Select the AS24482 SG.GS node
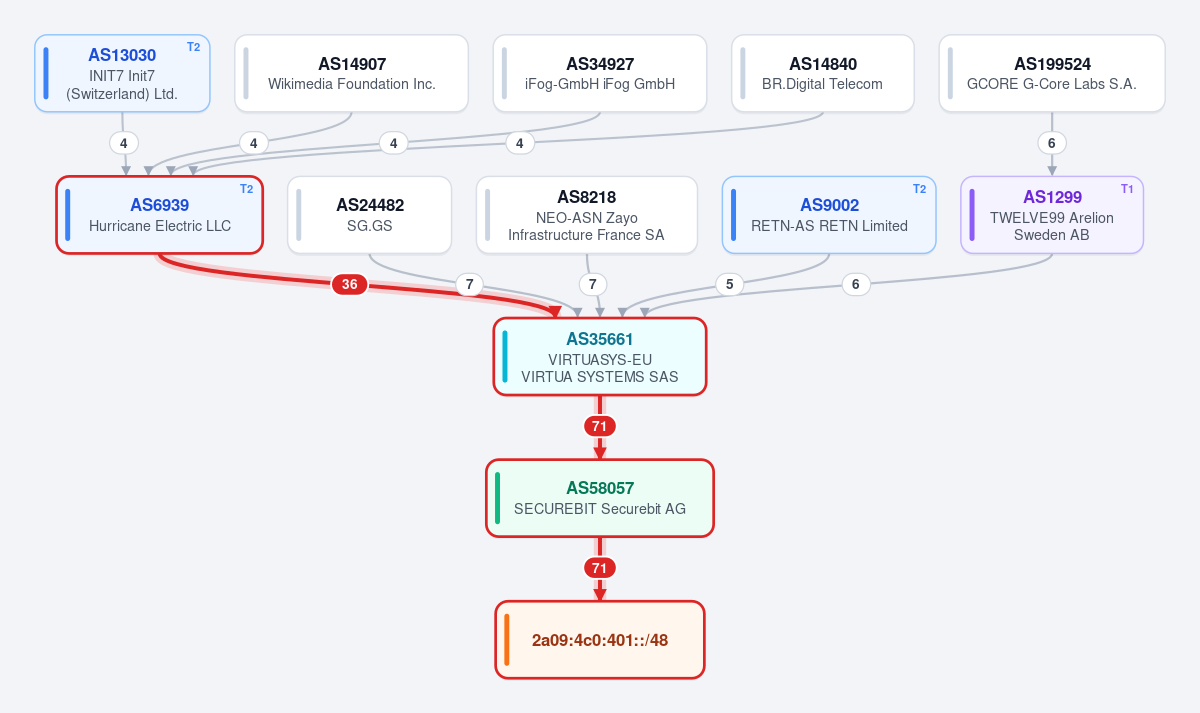This screenshot has width=1200, height=713. pyautogui.click(x=370, y=215)
